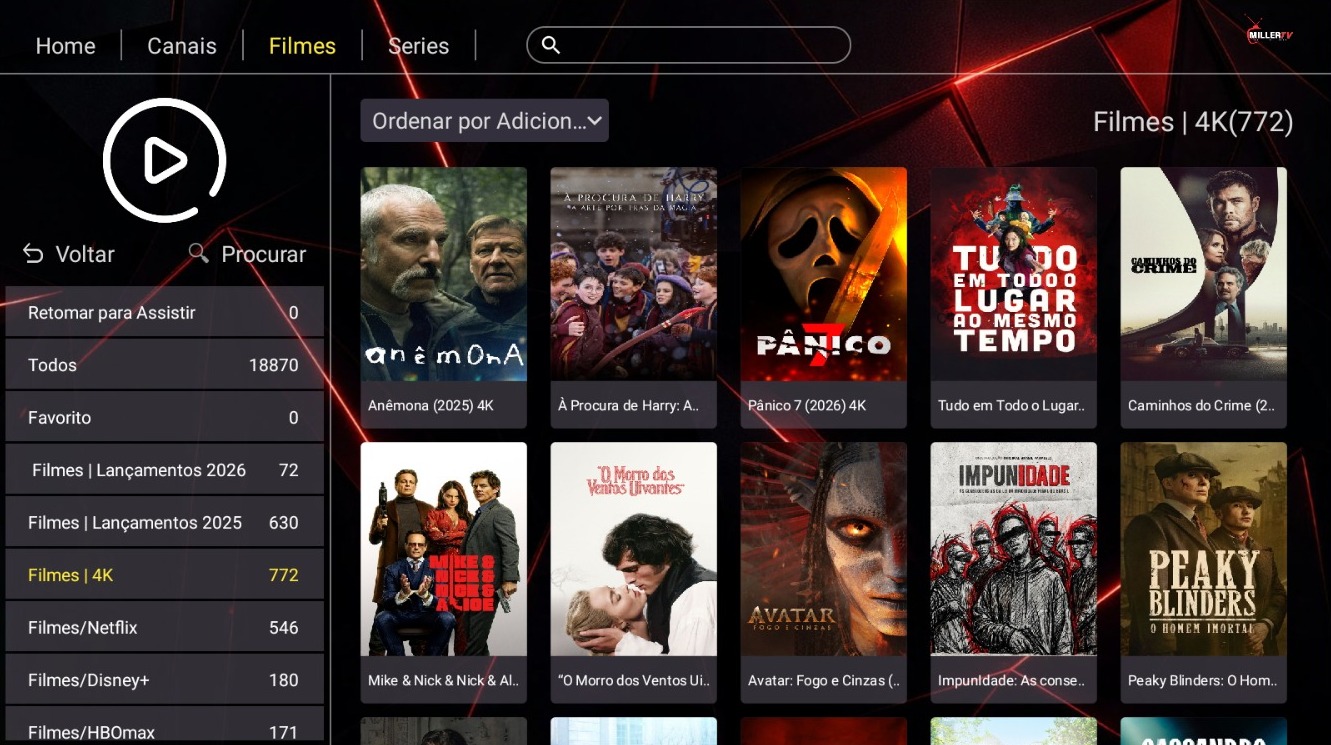Select the Favorito category
The height and width of the screenshot is (745, 1331).
click(164, 417)
